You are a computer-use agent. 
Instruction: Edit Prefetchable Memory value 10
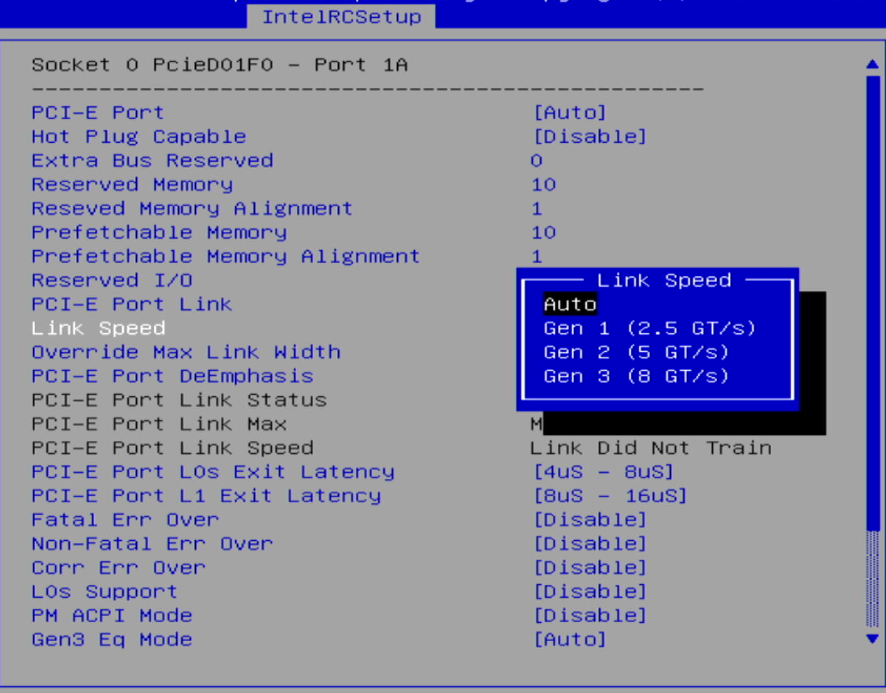(x=543, y=232)
